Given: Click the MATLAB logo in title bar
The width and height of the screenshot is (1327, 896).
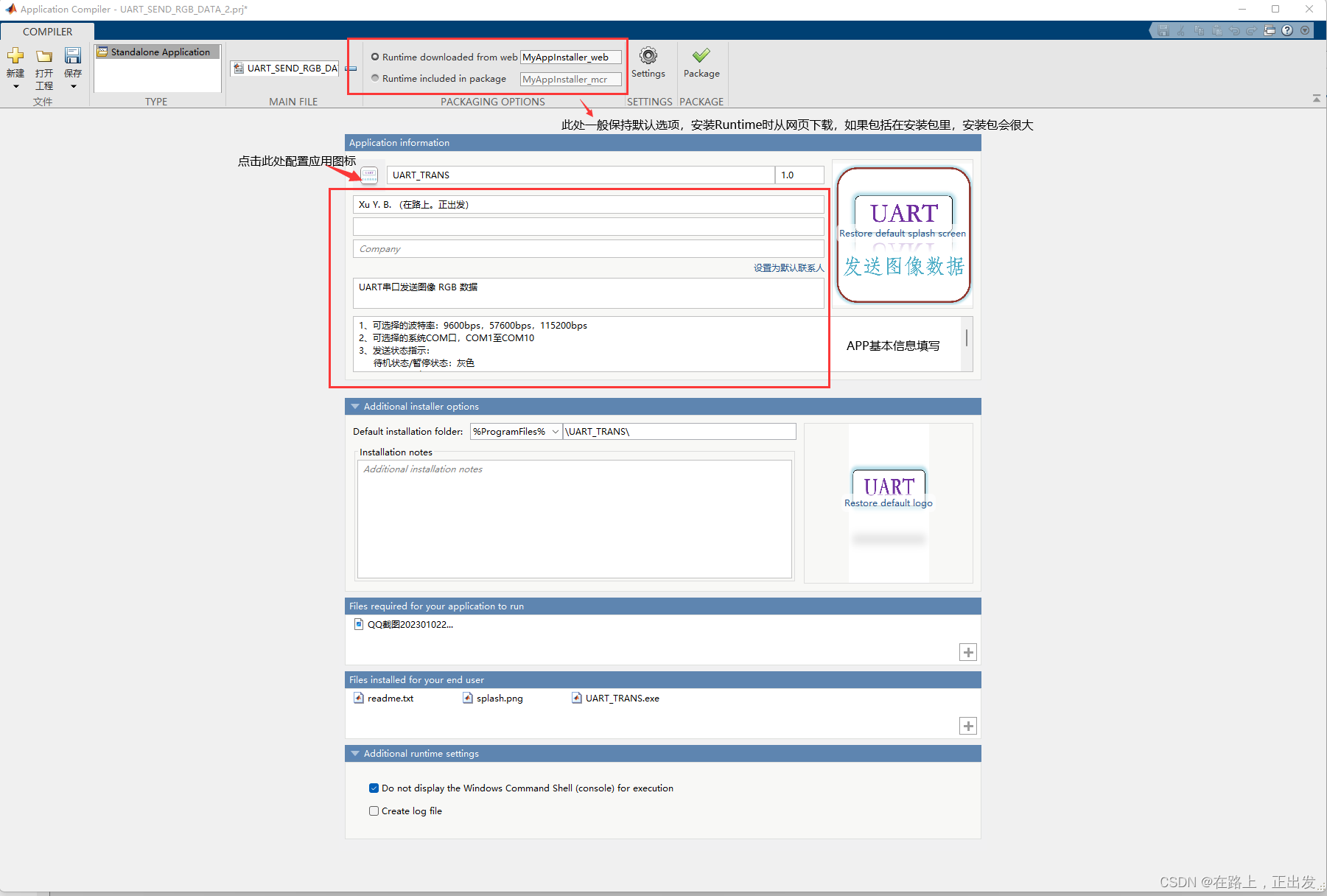Looking at the screenshot, I should point(10,9).
